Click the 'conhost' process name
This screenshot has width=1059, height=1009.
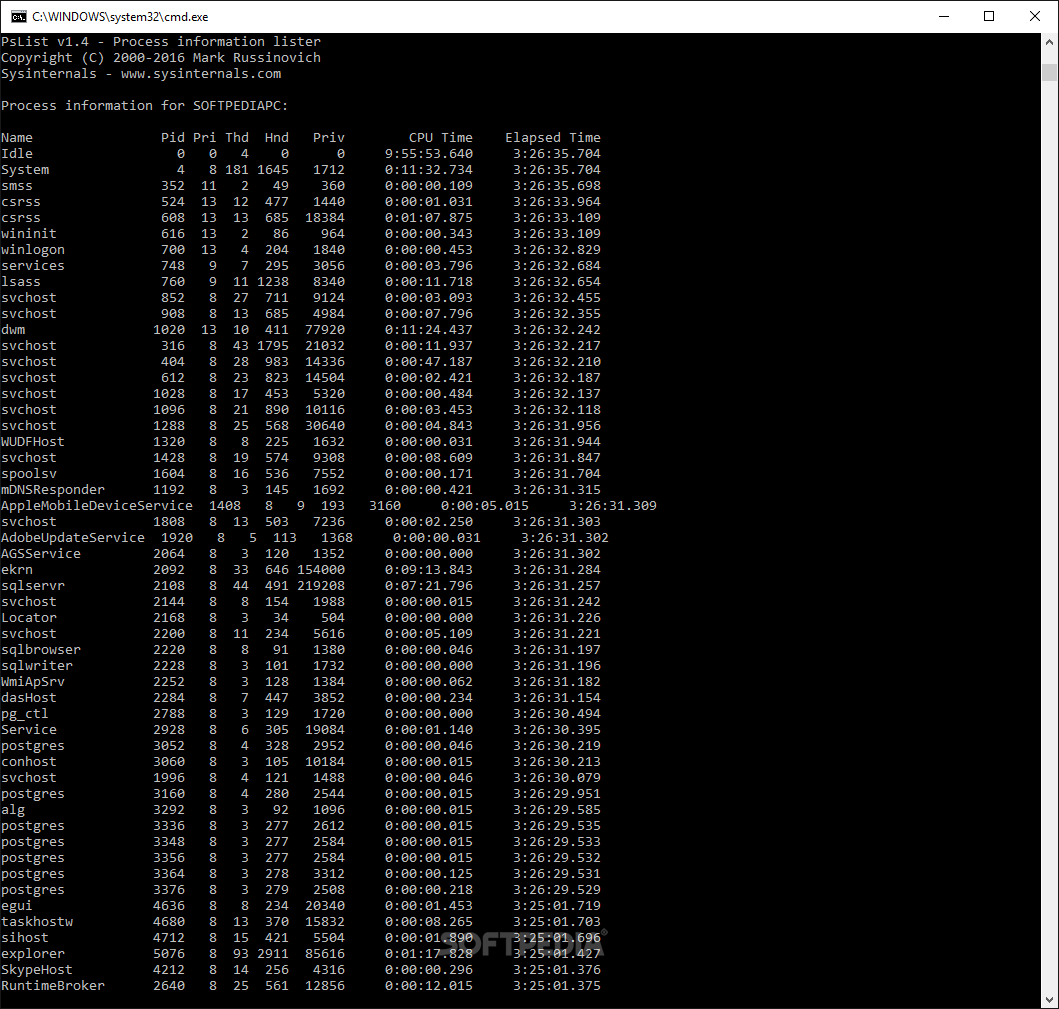(x=29, y=762)
